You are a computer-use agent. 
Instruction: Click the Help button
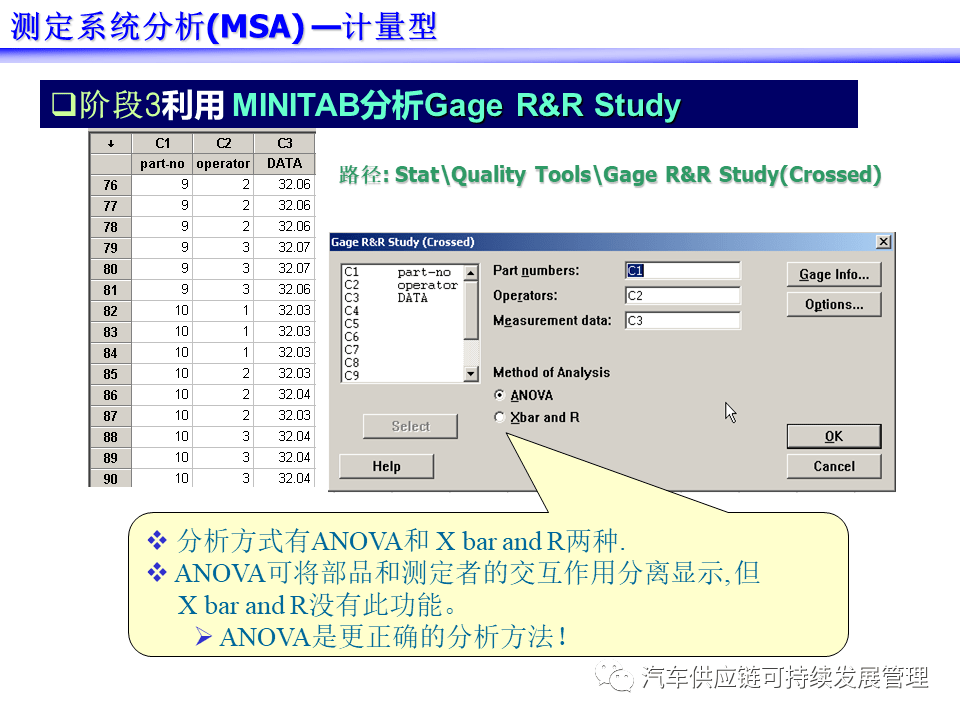click(x=386, y=466)
